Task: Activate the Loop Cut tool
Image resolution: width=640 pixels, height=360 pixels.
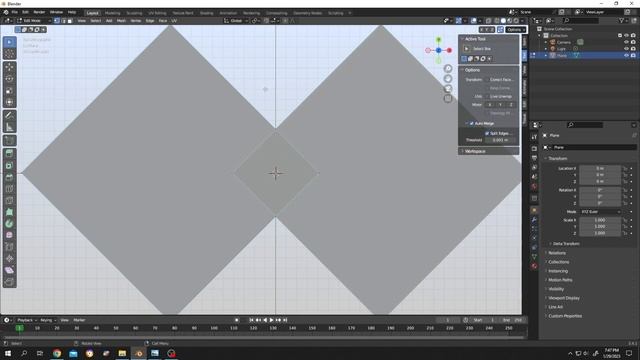Action: click(9, 189)
